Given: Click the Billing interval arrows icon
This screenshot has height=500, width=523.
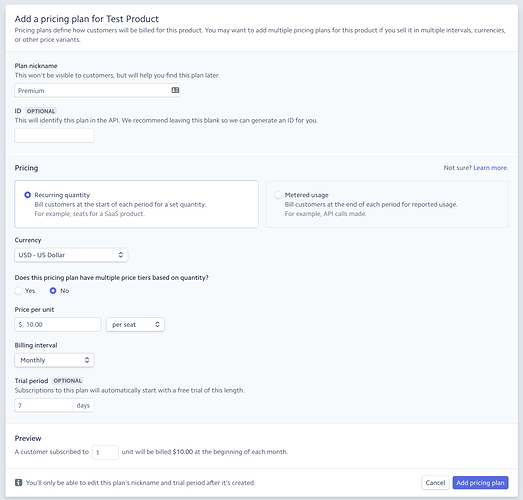Looking at the screenshot, I should (87, 360).
